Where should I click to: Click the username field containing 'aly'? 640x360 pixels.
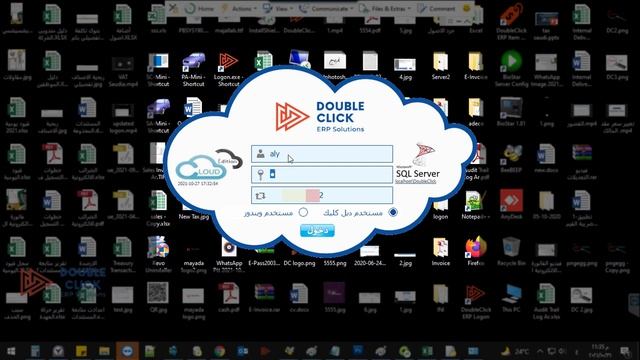pyautogui.click(x=322, y=154)
